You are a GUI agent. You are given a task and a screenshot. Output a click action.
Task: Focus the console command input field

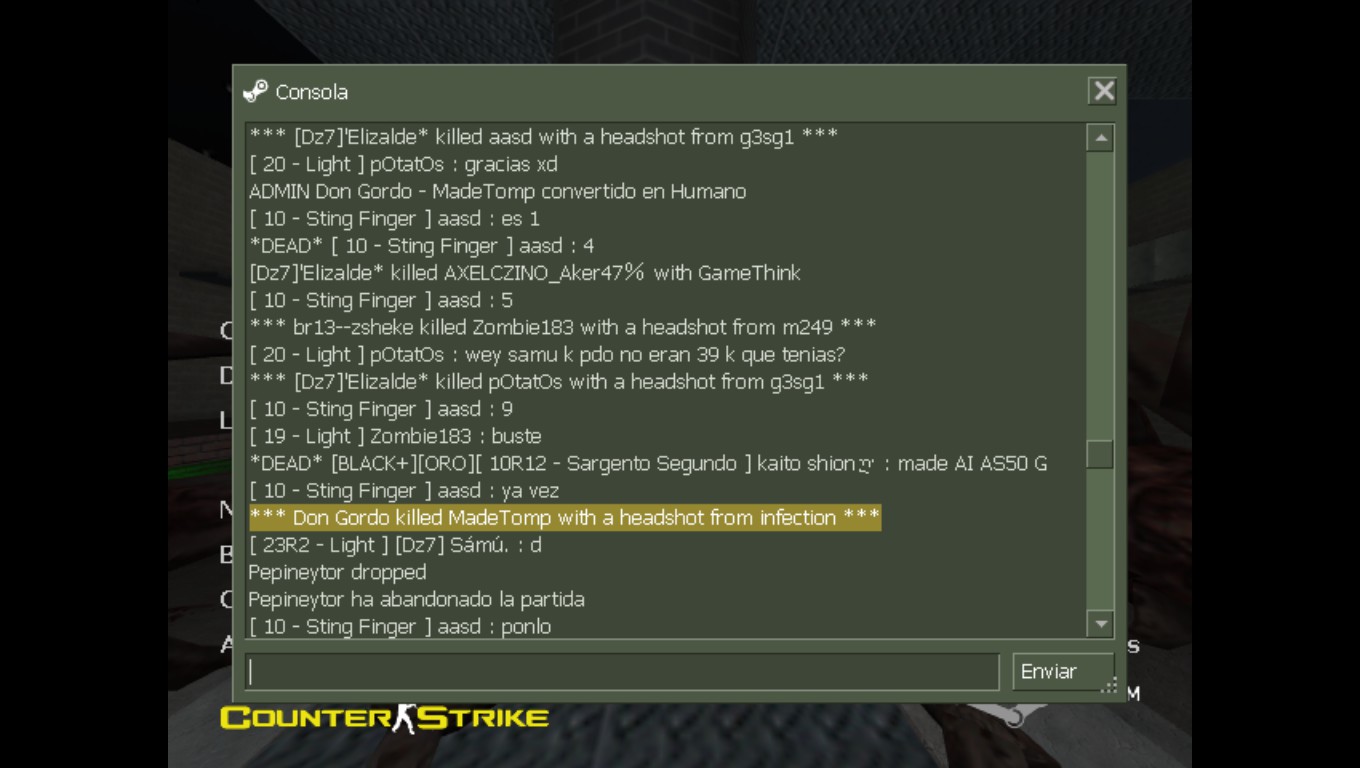[622, 672]
